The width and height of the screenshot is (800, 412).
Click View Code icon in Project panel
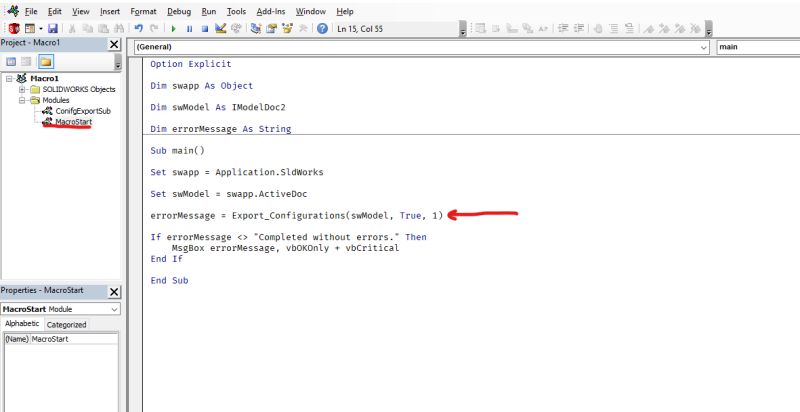coord(11,62)
